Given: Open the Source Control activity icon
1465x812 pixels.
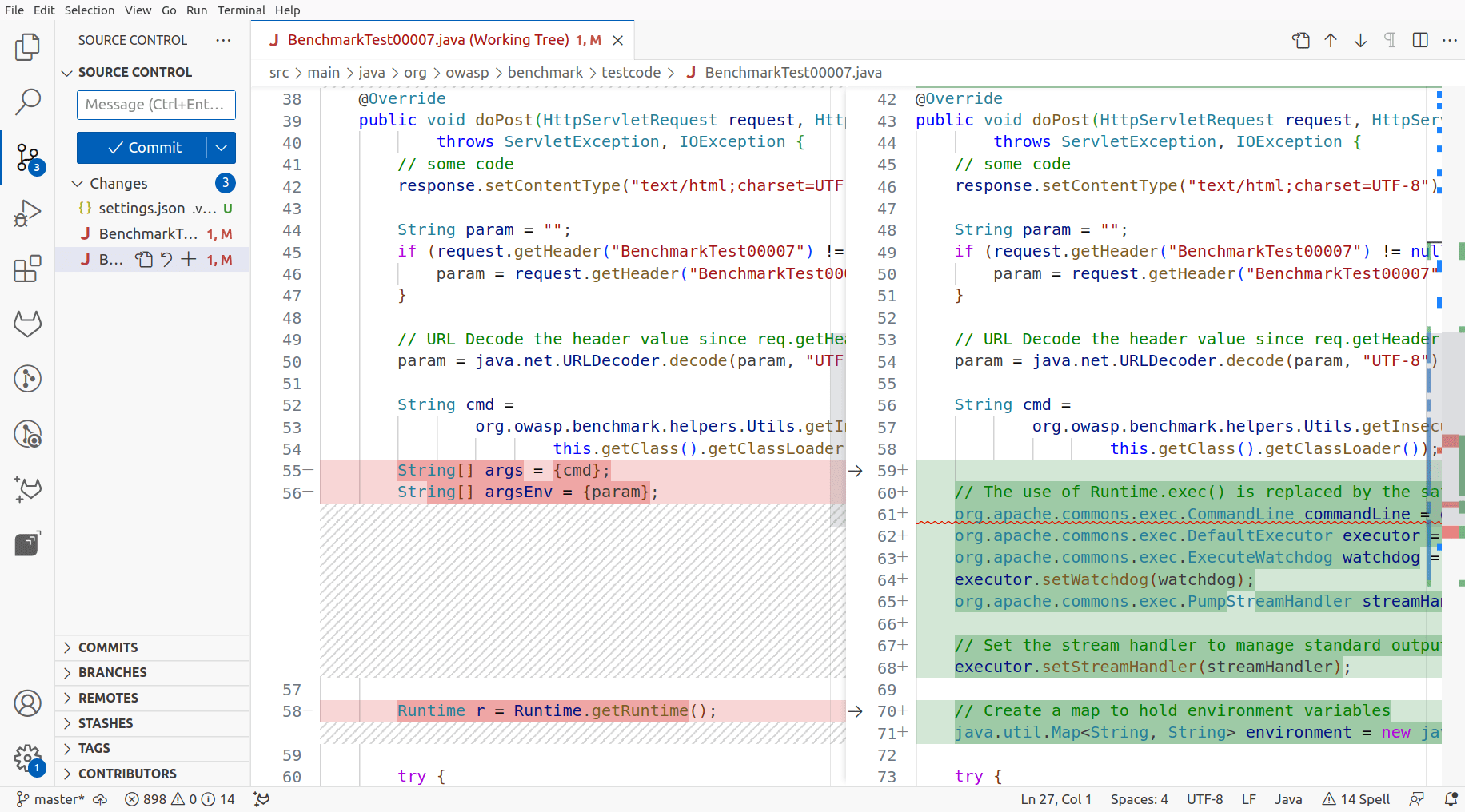Looking at the screenshot, I should (x=28, y=157).
